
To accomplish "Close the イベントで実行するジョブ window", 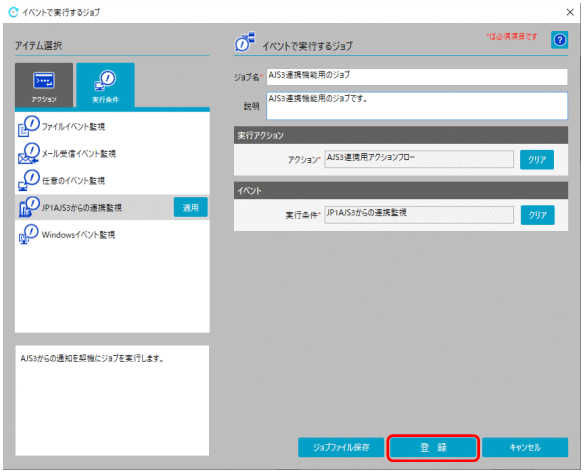I will click(x=570, y=12).
